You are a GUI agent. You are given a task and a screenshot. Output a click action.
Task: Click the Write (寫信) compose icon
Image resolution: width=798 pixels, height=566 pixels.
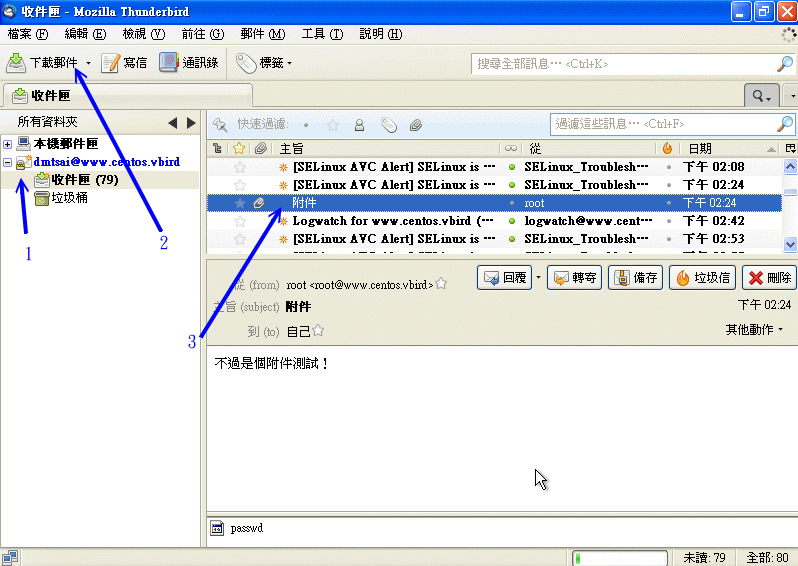110,63
